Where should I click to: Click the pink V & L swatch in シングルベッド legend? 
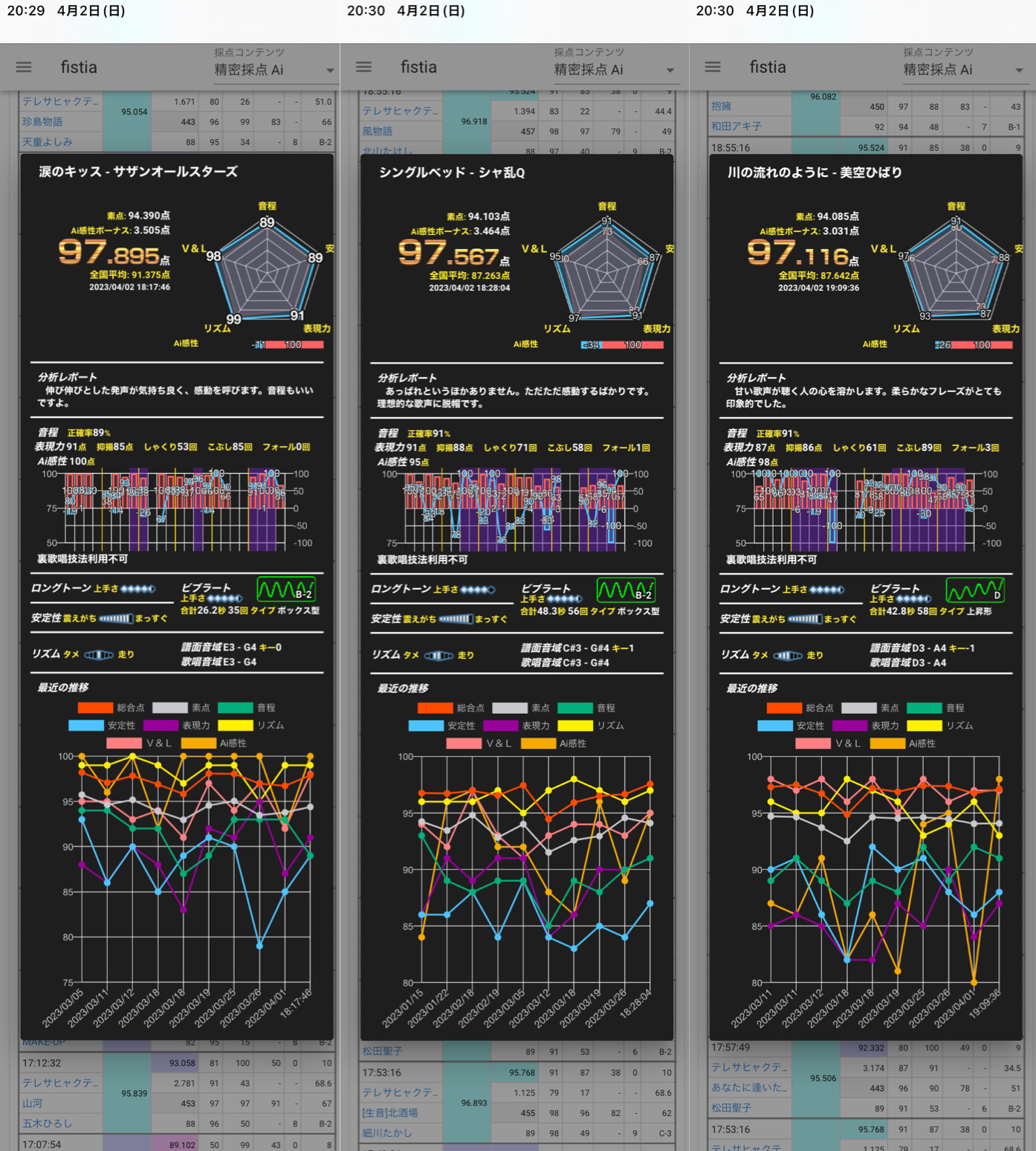464,744
